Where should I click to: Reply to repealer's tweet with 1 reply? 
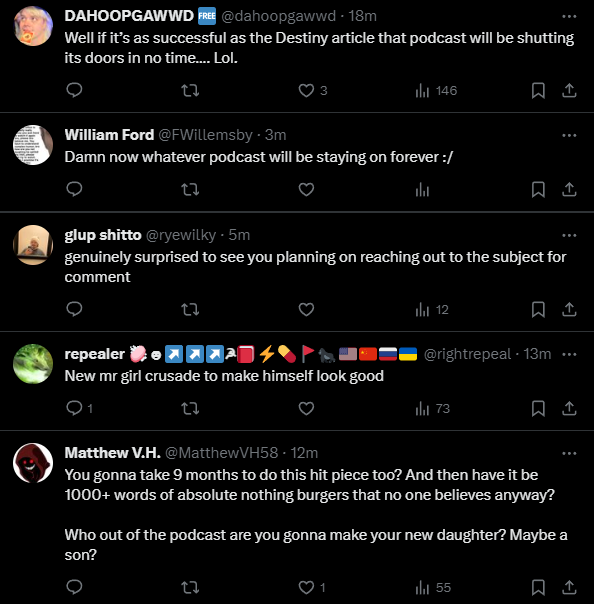coord(79,408)
